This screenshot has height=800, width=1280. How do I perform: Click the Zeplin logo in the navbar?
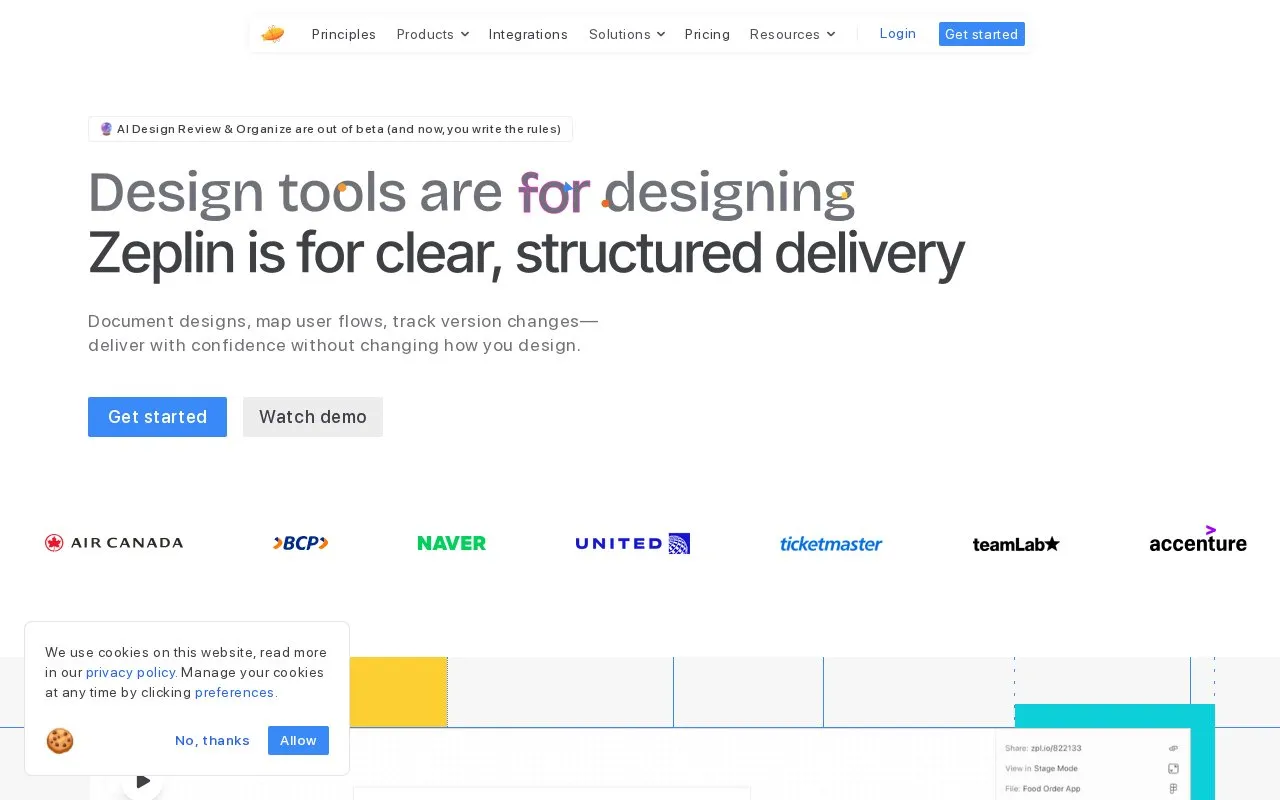[x=273, y=34]
